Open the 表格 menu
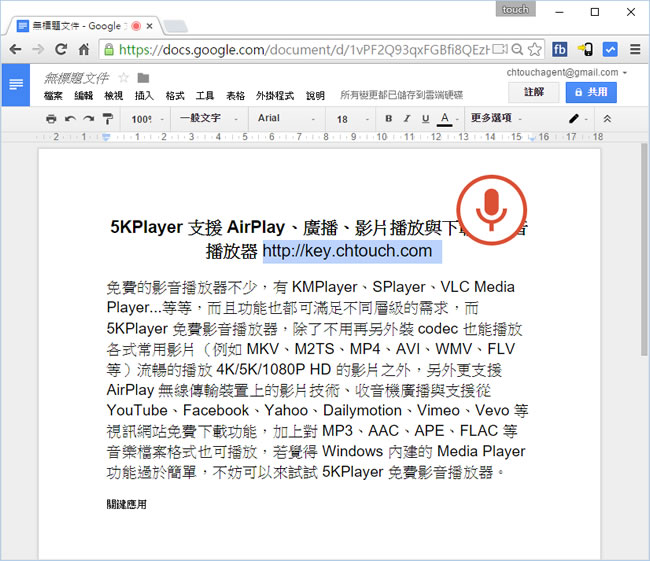 coord(235,96)
